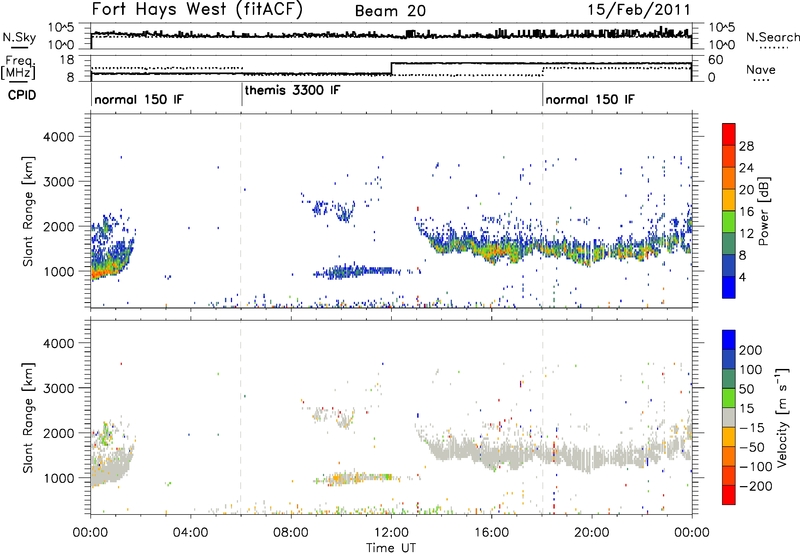Image resolution: width=800 pixels, height=554 pixels.
Task: Click the '60' Nave axis value
Action: click(716, 60)
